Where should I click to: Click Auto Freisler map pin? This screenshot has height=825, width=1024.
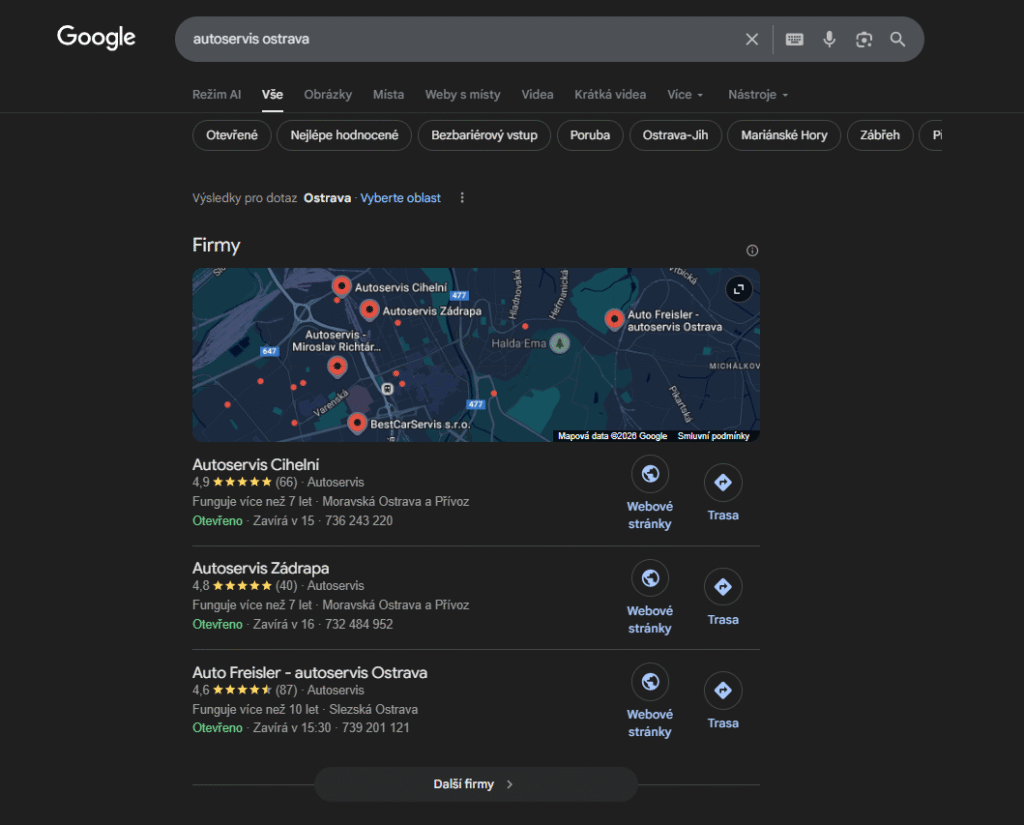[614, 319]
